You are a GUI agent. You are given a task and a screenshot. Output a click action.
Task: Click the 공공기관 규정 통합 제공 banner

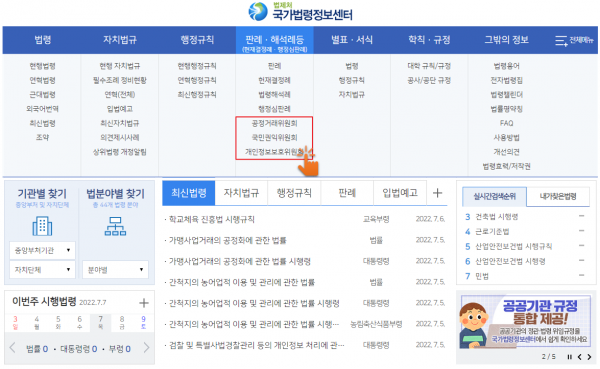[526, 322]
